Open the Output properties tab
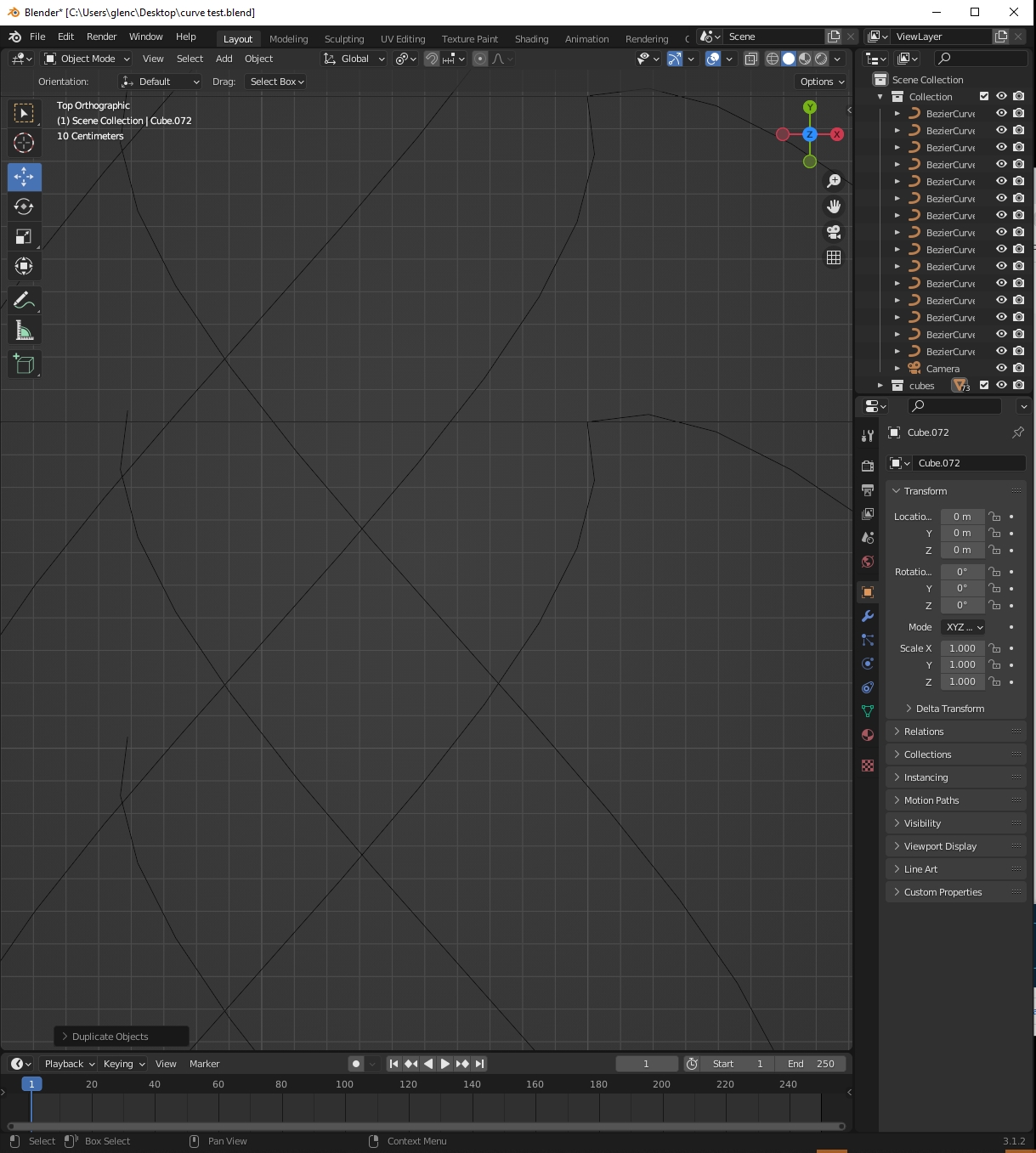Image resolution: width=1036 pixels, height=1153 pixels. point(868,489)
